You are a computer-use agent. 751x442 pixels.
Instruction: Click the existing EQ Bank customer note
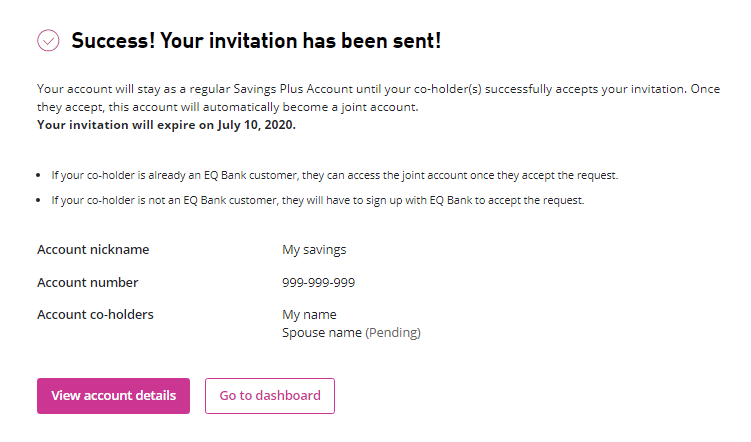click(335, 175)
